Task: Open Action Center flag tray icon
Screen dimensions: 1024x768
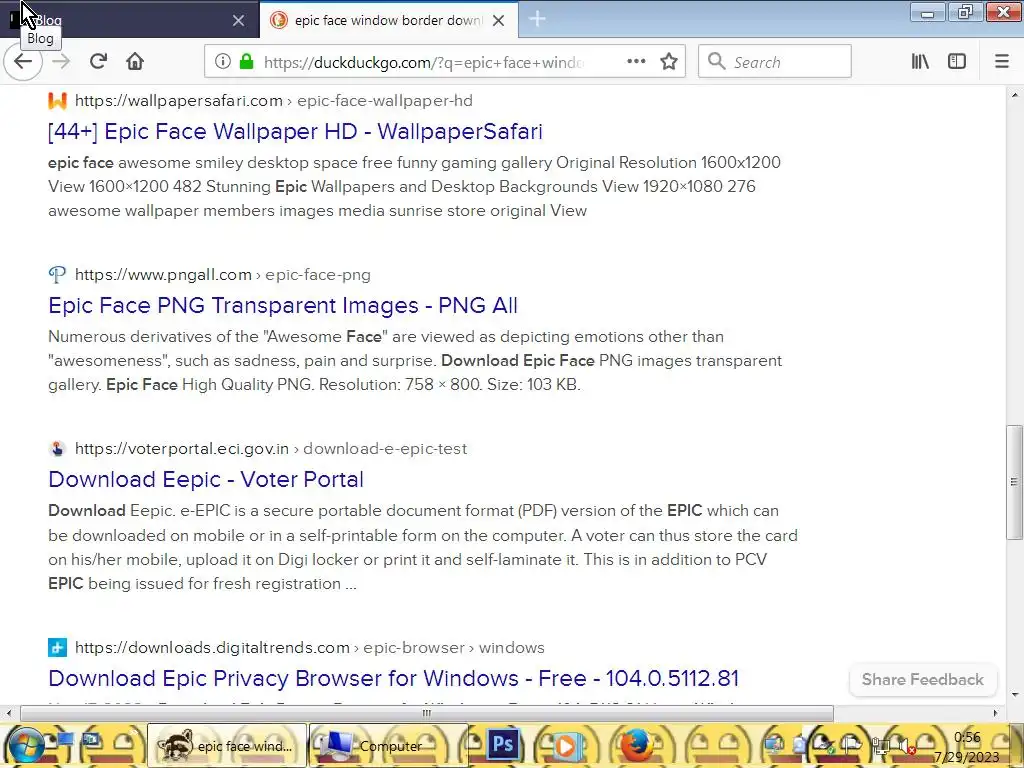Action: [x=852, y=744]
